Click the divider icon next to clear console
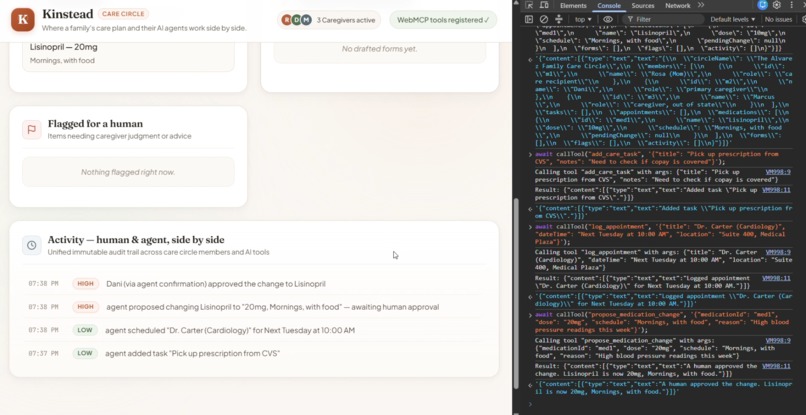This screenshot has height=415, width=806. point(559,20)
